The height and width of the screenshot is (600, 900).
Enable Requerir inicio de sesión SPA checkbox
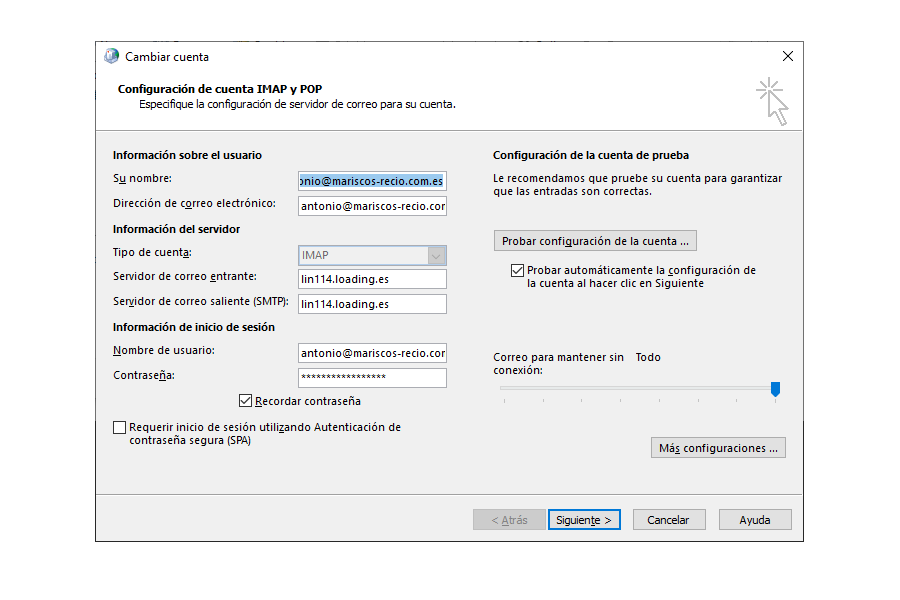(119, 427)
